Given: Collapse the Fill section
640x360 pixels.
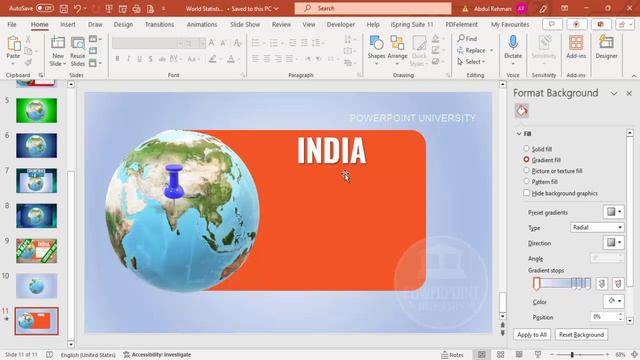Looking at the screenshot, I should pos(519,133).
